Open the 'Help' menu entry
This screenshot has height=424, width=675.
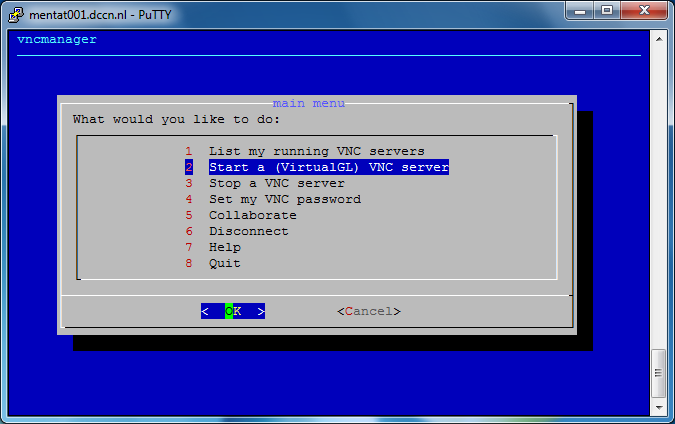224,247
